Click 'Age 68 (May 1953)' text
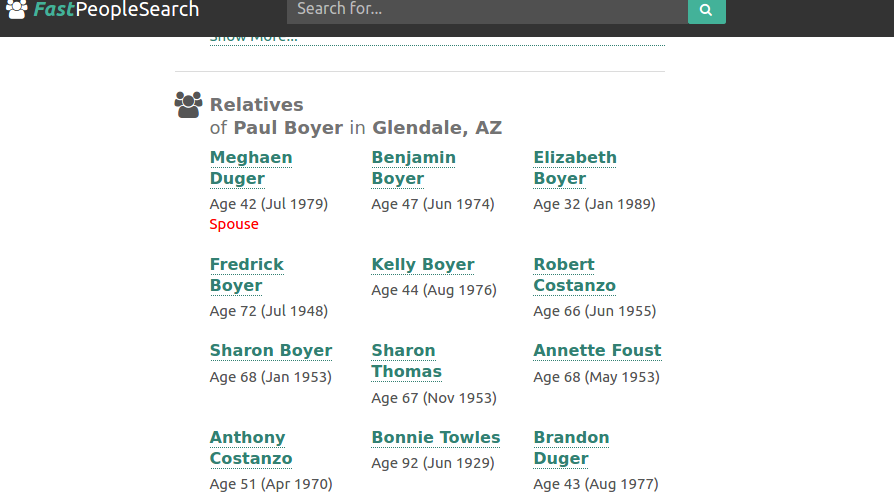The image size is (894, 502). (x=596, y=377)
